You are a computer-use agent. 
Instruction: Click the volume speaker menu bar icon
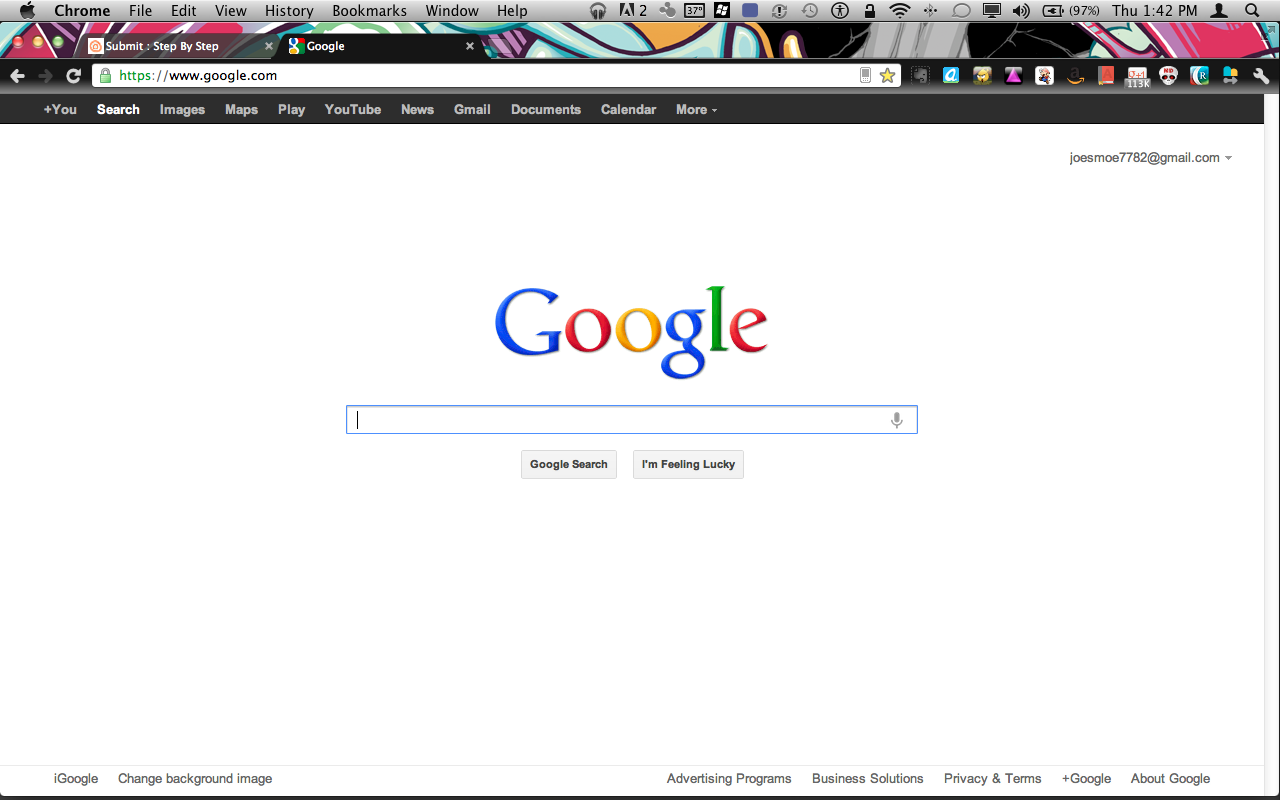click(1021, 11)
